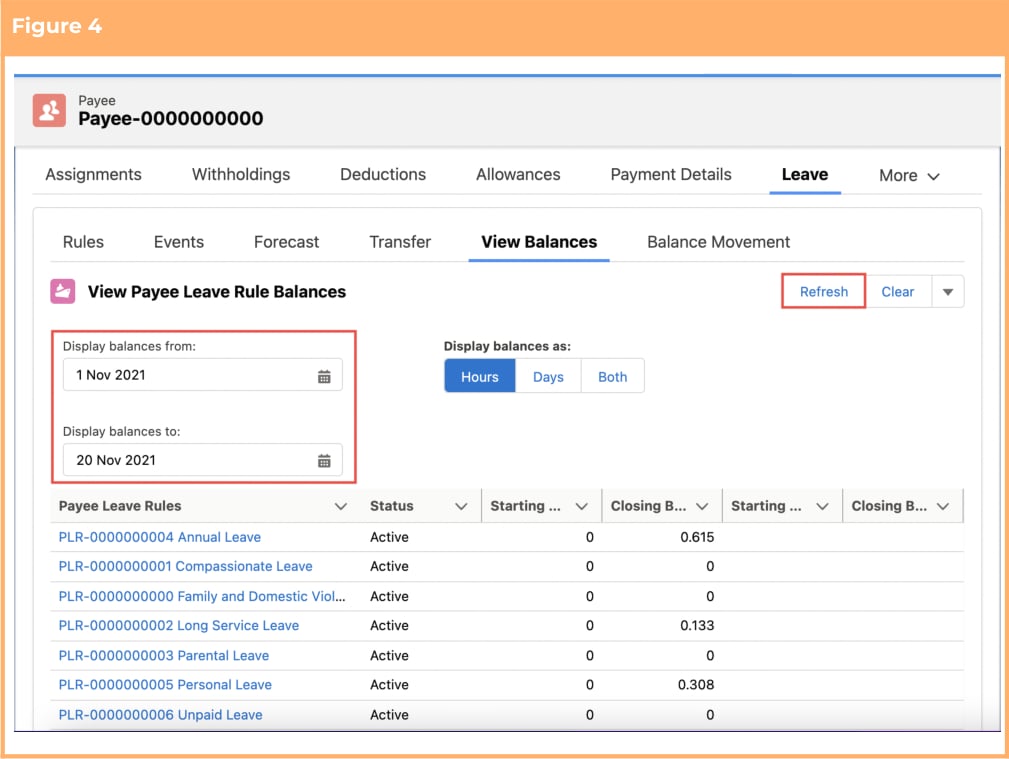
Task: Select Hours balance display option
Action: tap(480, 377)
